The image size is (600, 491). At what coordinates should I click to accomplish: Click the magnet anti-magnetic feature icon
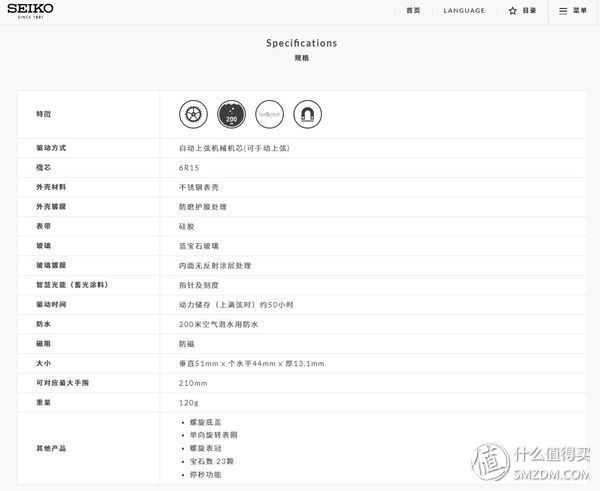308,114
